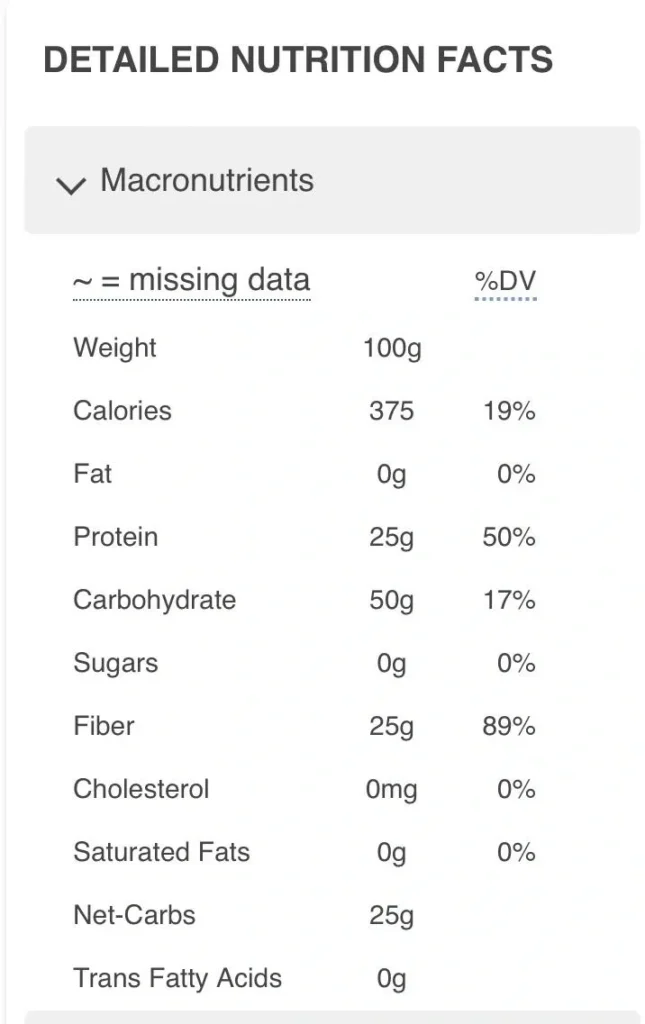645x1024 pixels.
Task: Click the Net-Carbs label
Action: [134, 915]
